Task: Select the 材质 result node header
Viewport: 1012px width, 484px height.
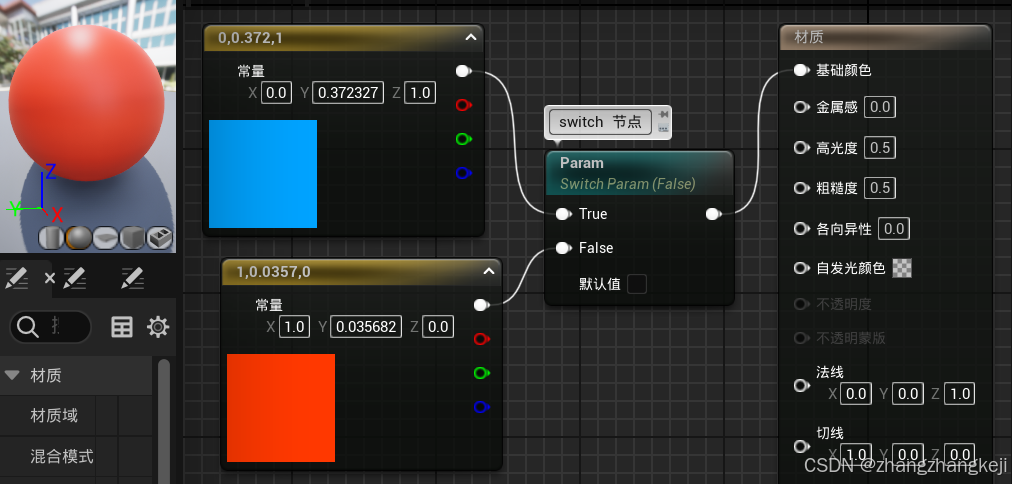Action: click(x=886, y=37)
